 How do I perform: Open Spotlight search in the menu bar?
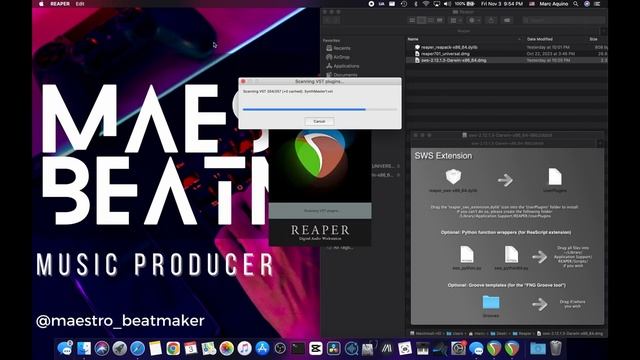pyautogui.click(x=576, y=4)
